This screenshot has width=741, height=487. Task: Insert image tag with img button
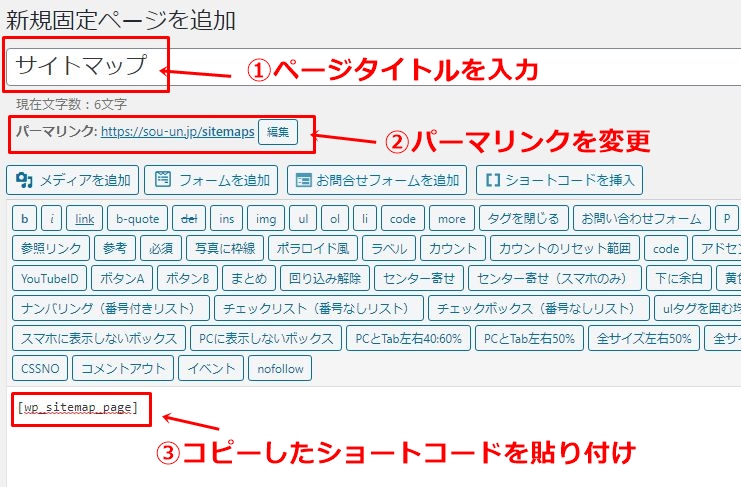point(266,218)
